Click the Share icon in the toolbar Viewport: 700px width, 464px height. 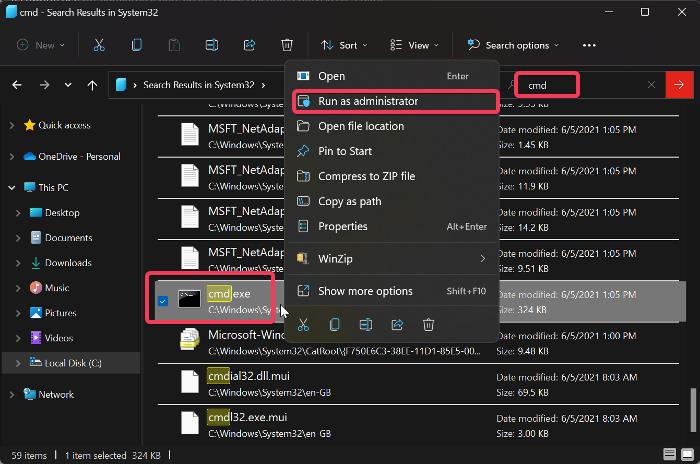click(x=249, y=45)
